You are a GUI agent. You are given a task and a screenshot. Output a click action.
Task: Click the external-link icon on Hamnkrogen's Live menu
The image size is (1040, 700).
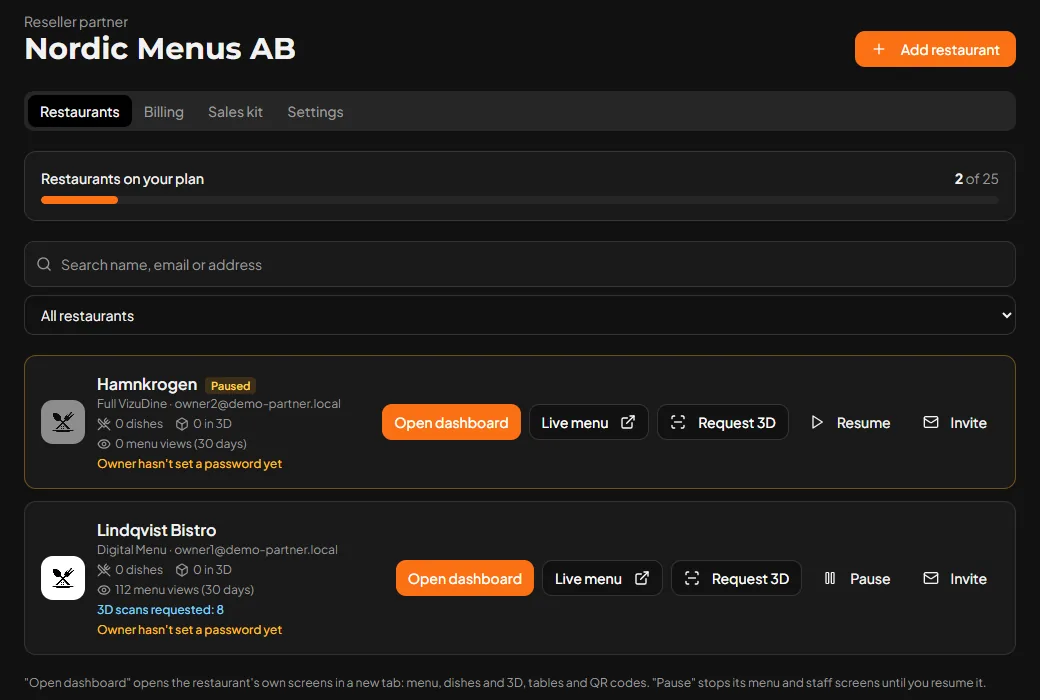click(x=628, y=422)
